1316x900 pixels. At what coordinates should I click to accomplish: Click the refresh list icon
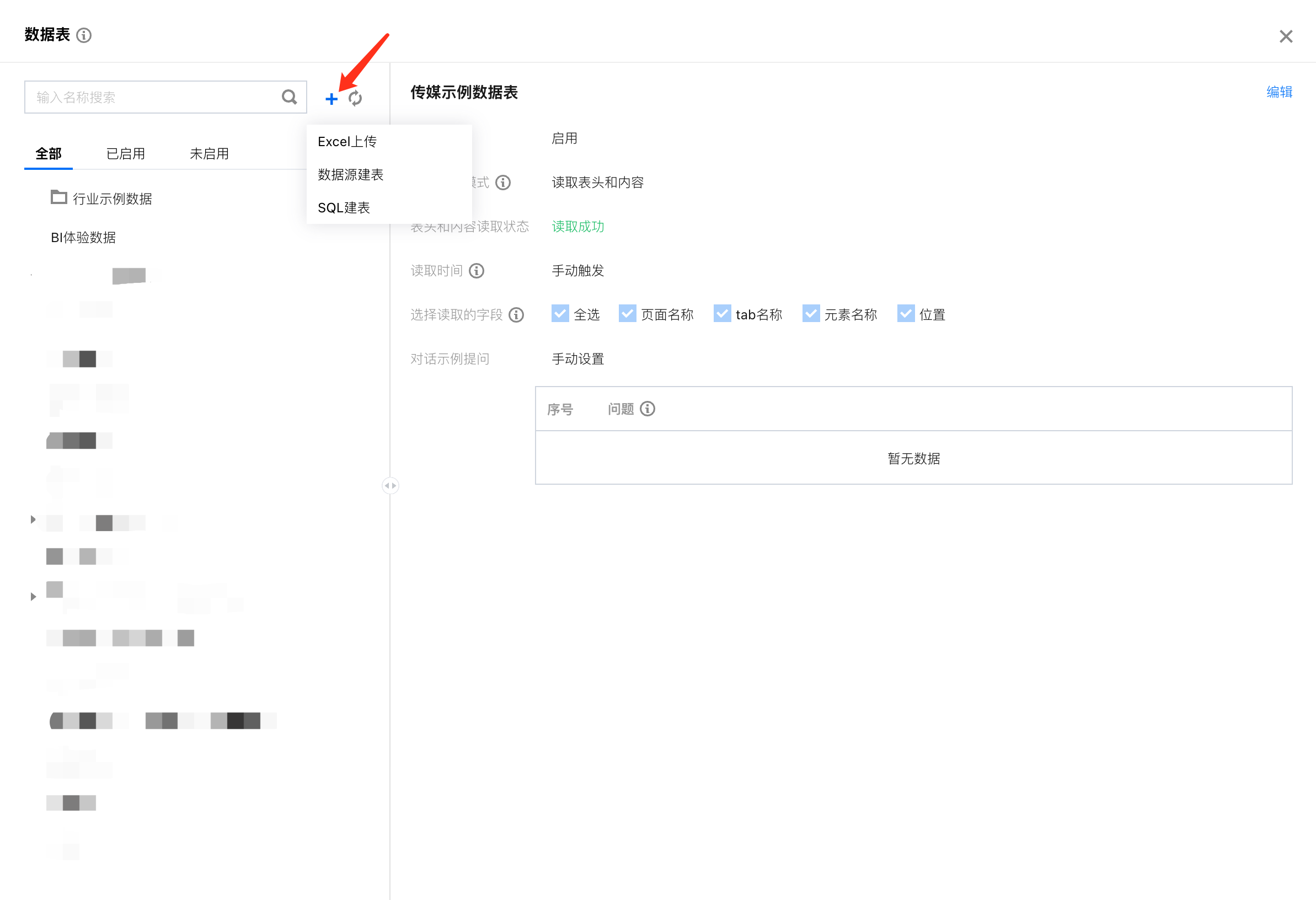pyautogui.click(x=355, y=99)
